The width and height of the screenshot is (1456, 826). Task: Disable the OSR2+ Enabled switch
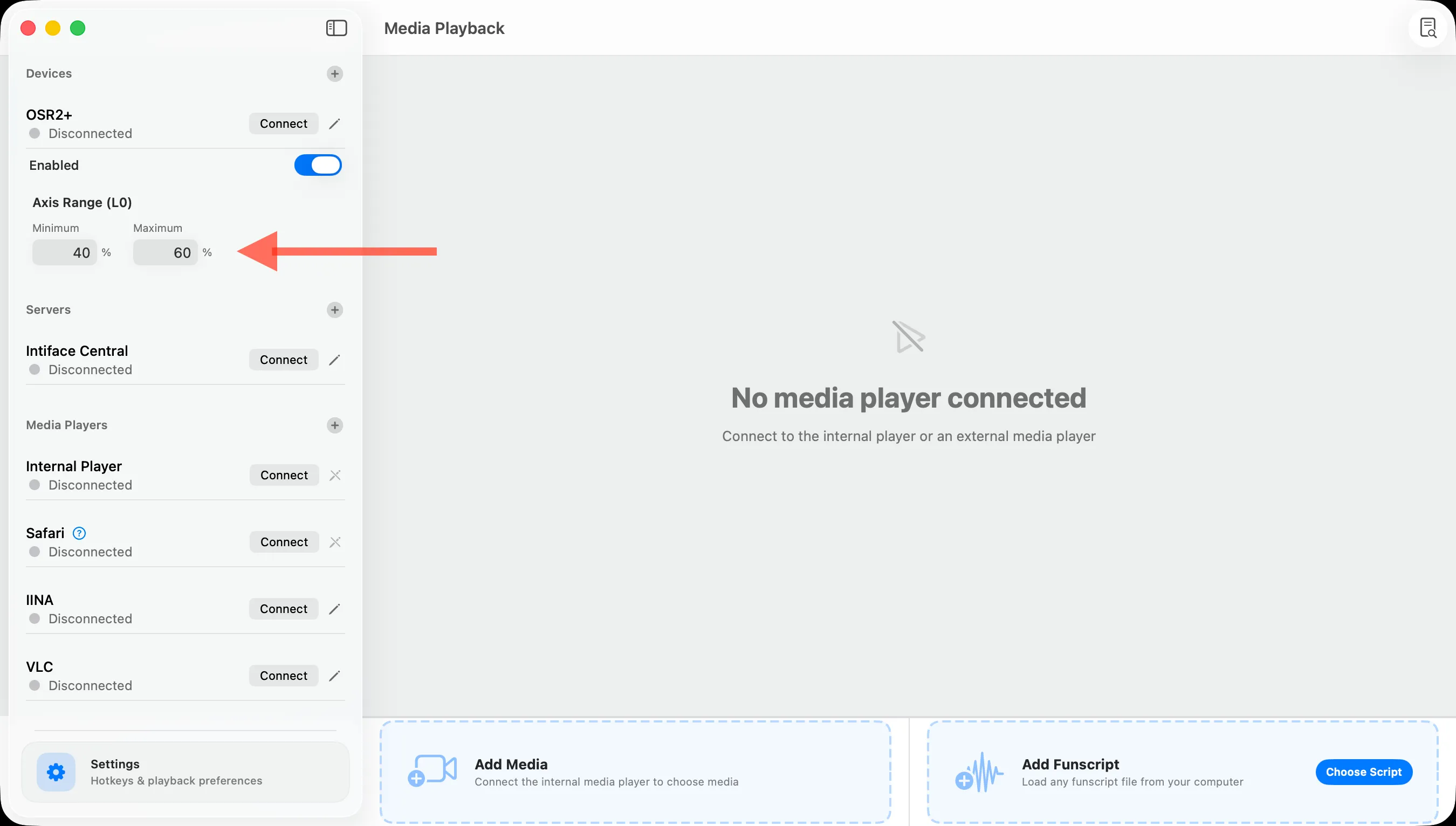tap(318, 165)
